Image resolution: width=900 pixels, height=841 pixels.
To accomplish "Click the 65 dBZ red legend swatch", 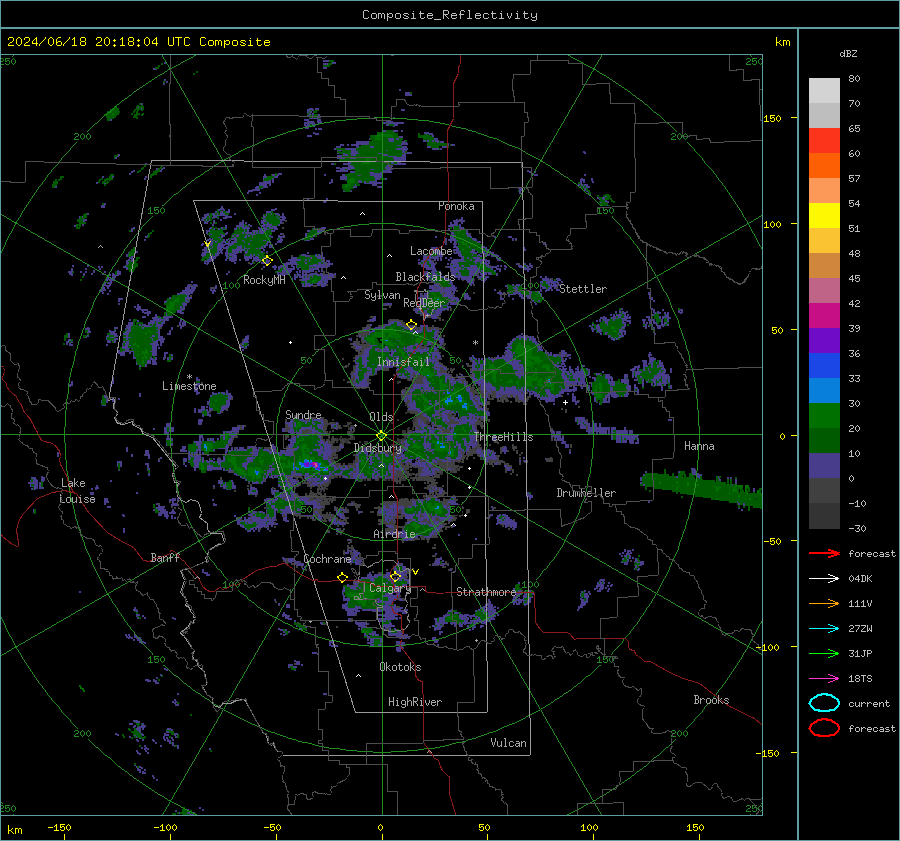I will [824, 141].
